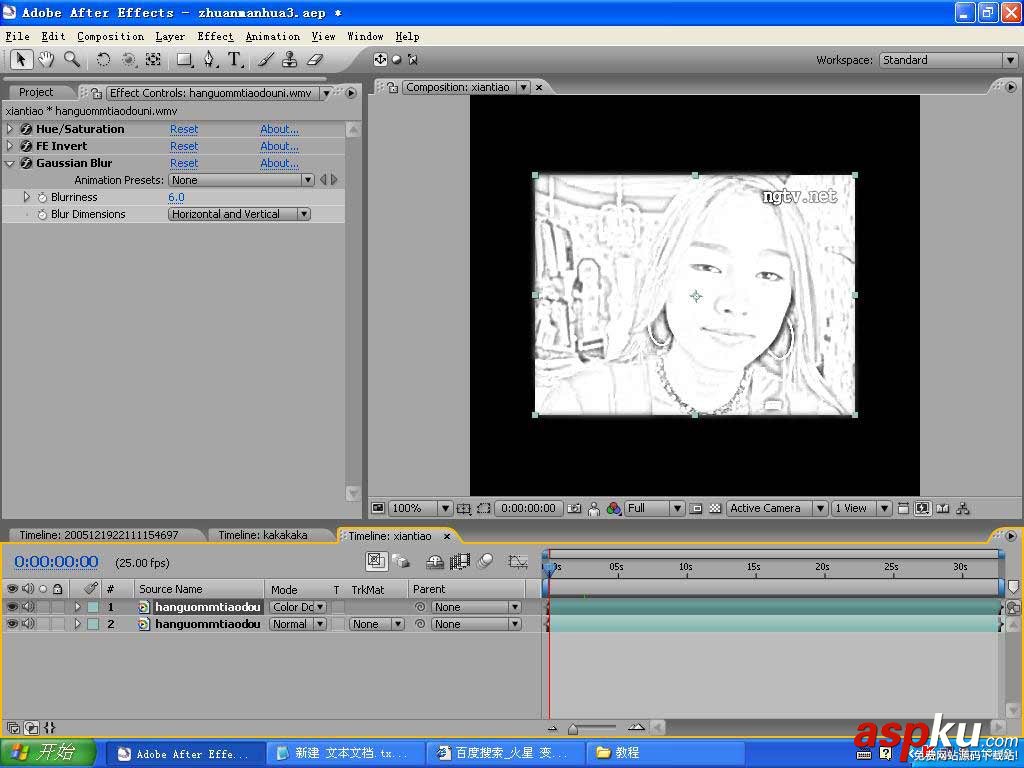Open Animation Presets dropdown
Screen dimensions: 1024x768
tap(241, 180)
